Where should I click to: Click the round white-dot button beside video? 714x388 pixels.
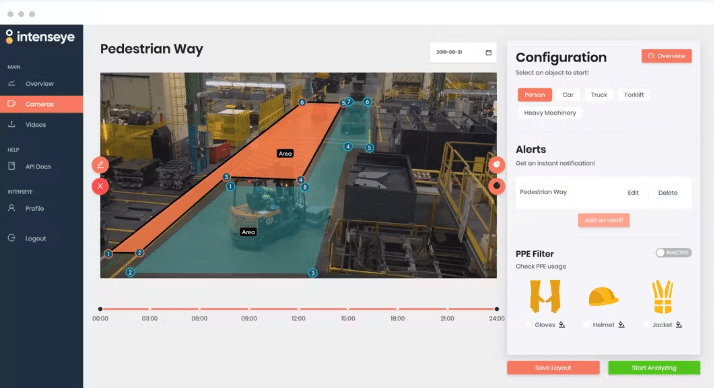click(497, 164)
